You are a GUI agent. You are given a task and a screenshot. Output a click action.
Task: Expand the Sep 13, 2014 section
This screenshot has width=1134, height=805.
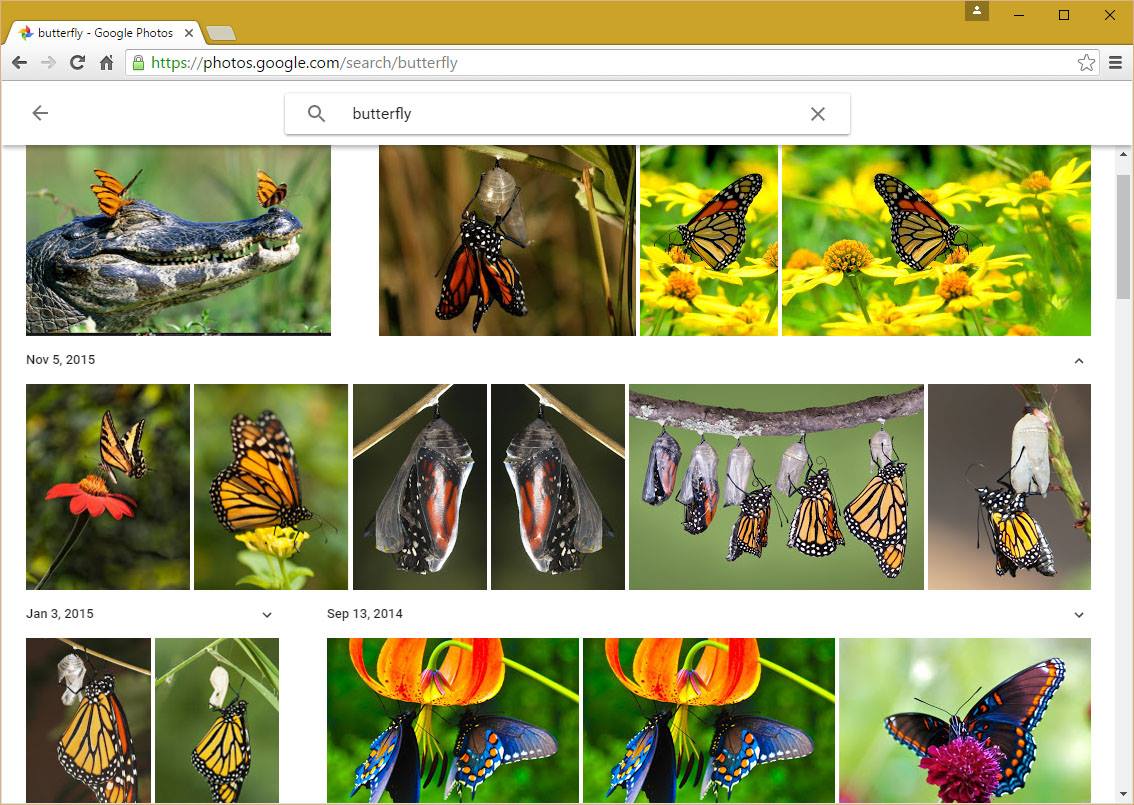(x=1078, y=615)
